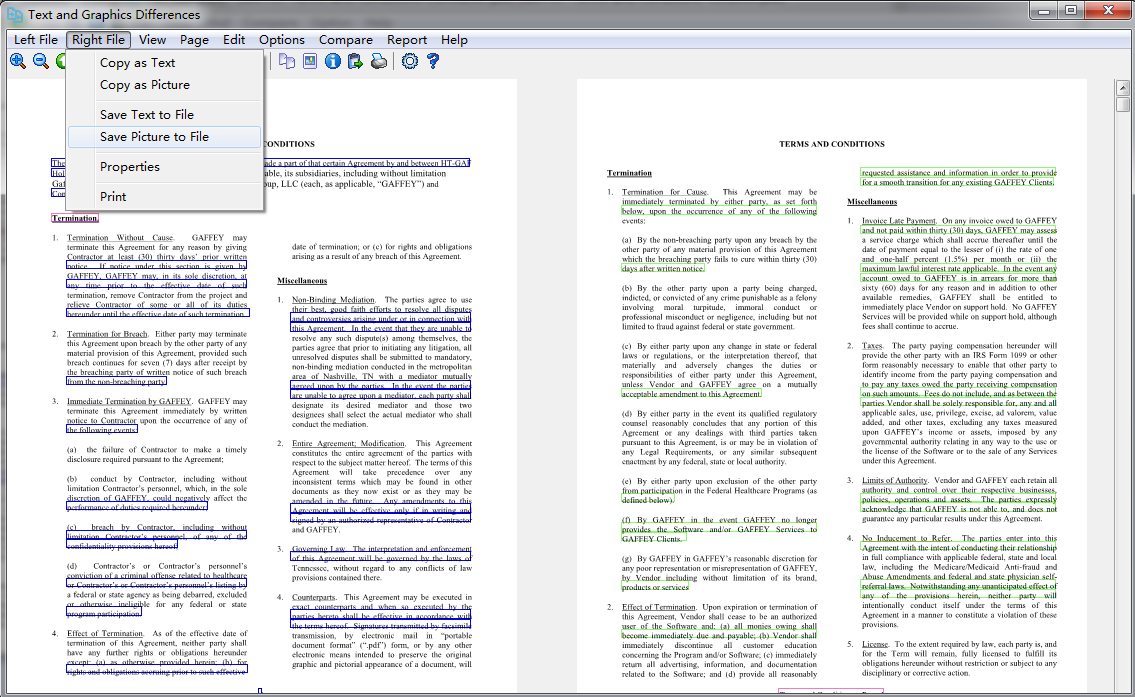Image resolution: width=1135 pixels, height=697 pixels.
Task: Select Save Text to File
Action: [x=164, y=114]
